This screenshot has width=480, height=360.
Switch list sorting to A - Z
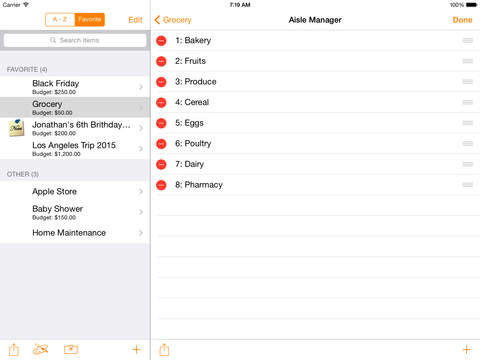click(60, 20)
